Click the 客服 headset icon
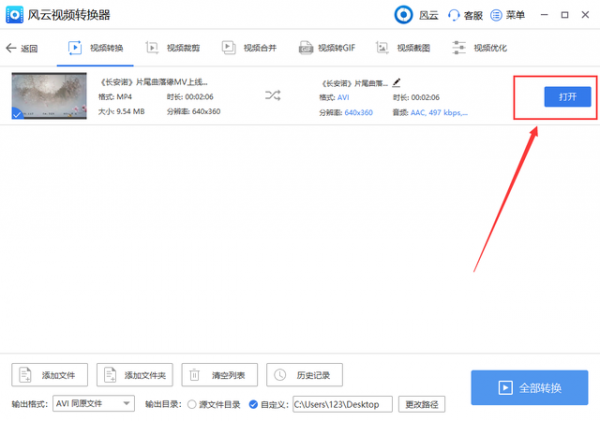 453,15
